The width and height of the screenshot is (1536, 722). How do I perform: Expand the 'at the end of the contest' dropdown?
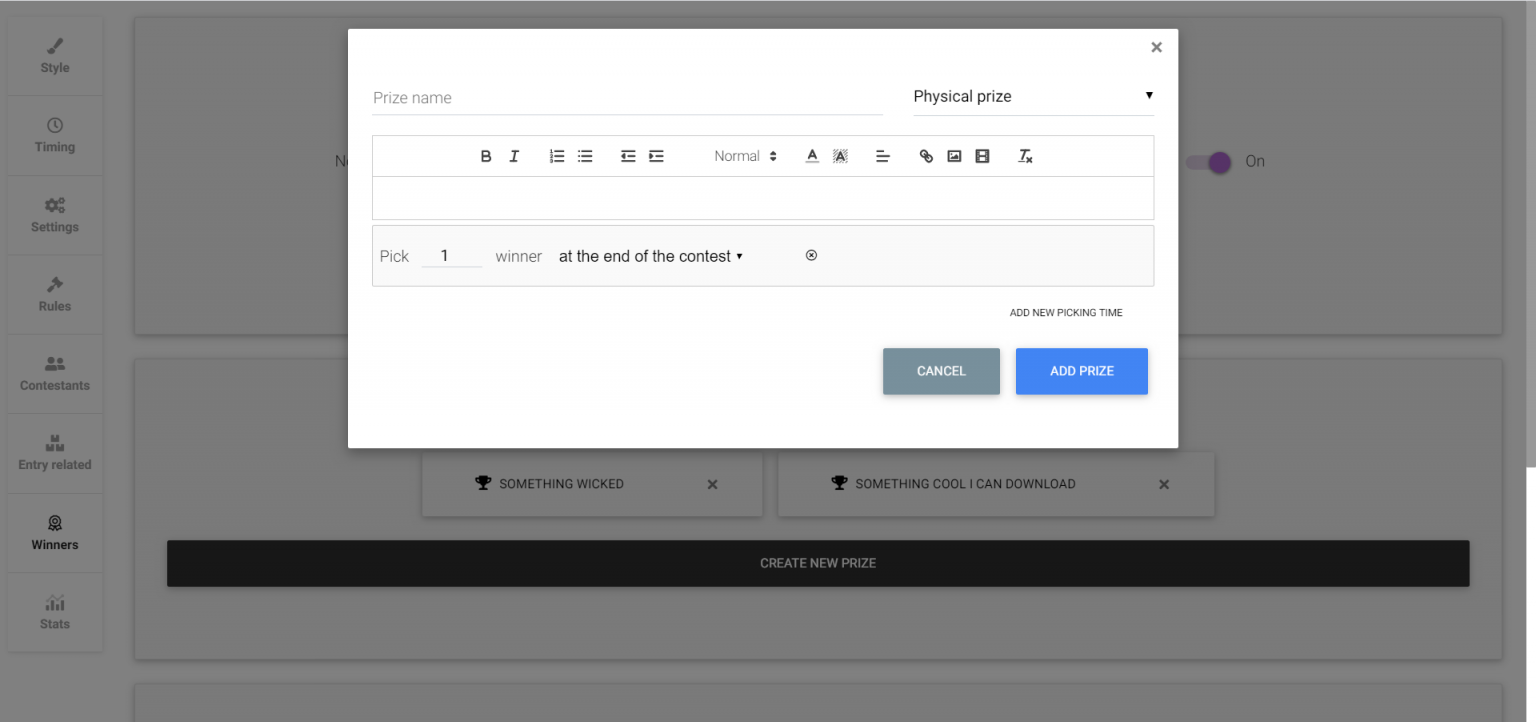point(651,256)
